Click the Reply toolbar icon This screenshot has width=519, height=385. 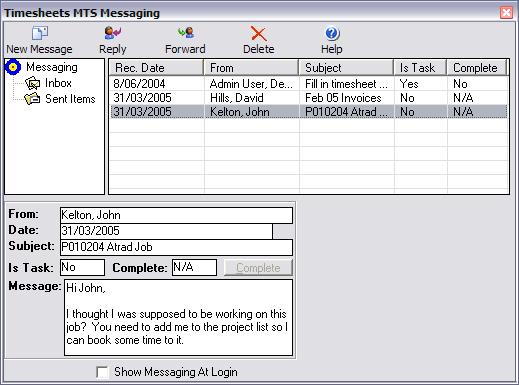point(113,33)
